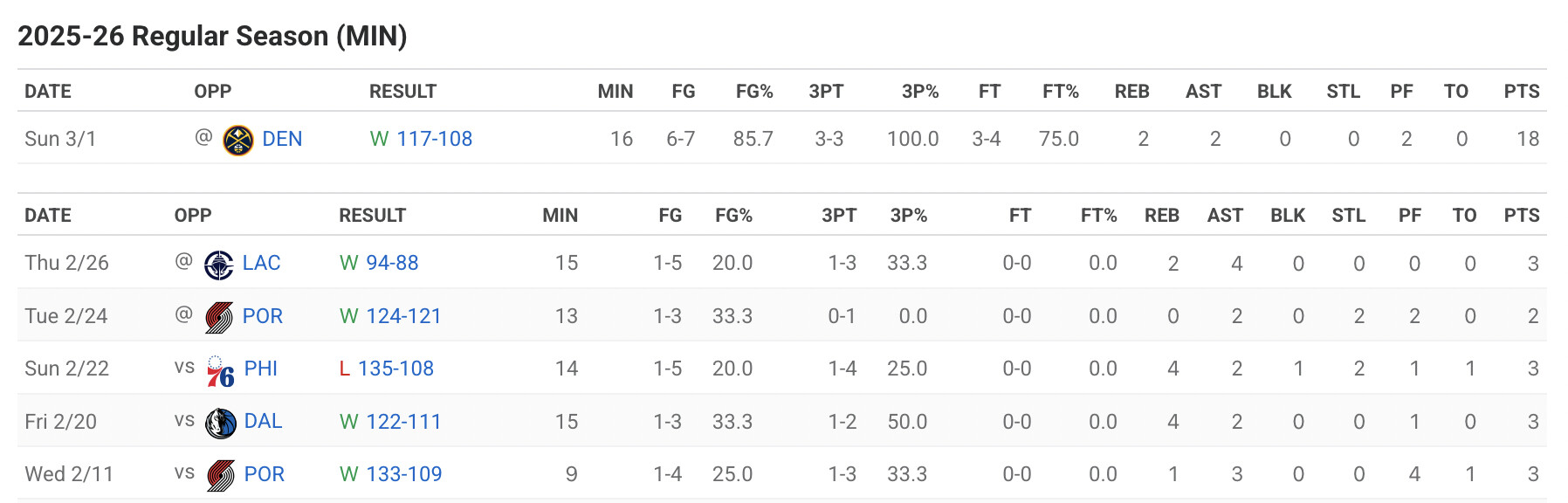Viewport: 1568px width, 503px height.
Task: Click the Denver Nuggets team logo
Action: [x=238, y=140]
